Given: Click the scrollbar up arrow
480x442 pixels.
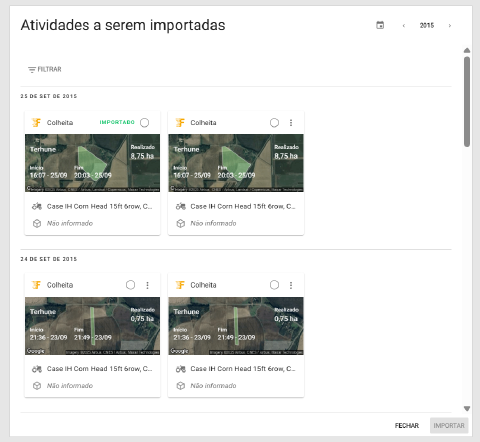Looking at the screenshot, I should pos(467,50).
